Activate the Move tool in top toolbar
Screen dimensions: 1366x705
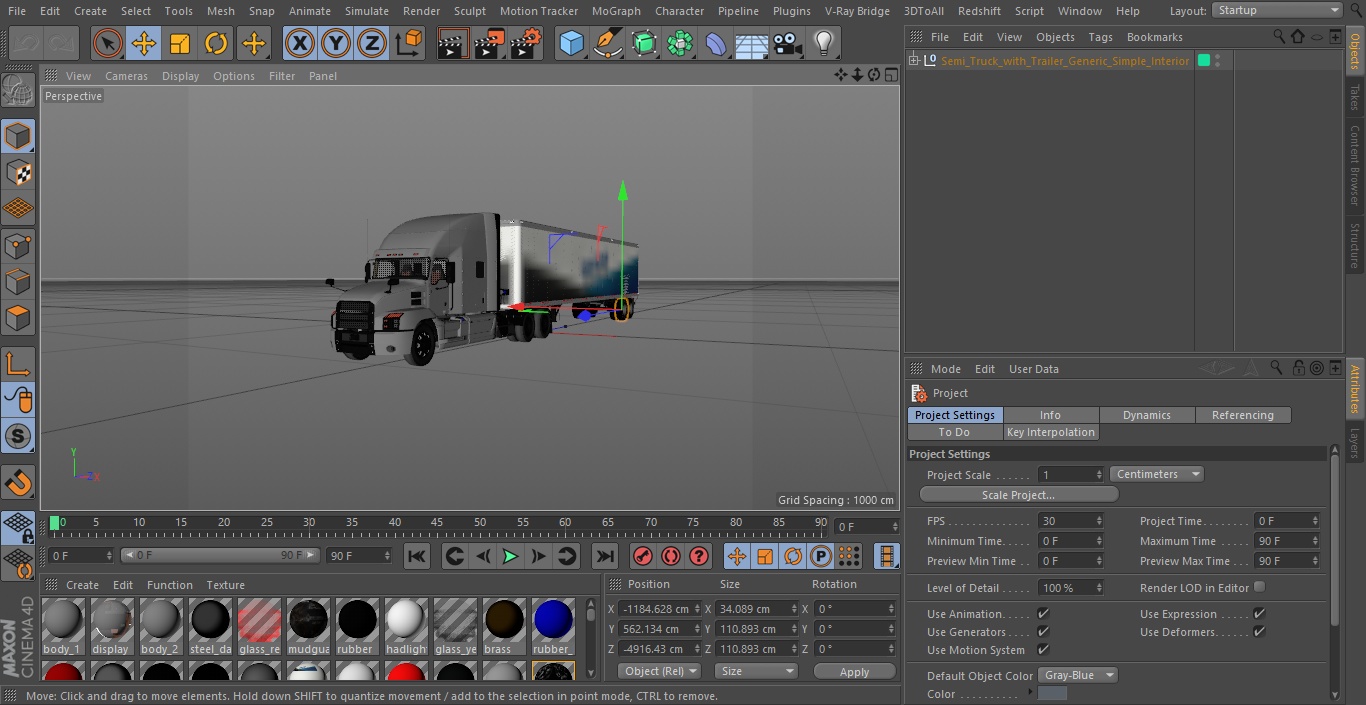(144, 43)
